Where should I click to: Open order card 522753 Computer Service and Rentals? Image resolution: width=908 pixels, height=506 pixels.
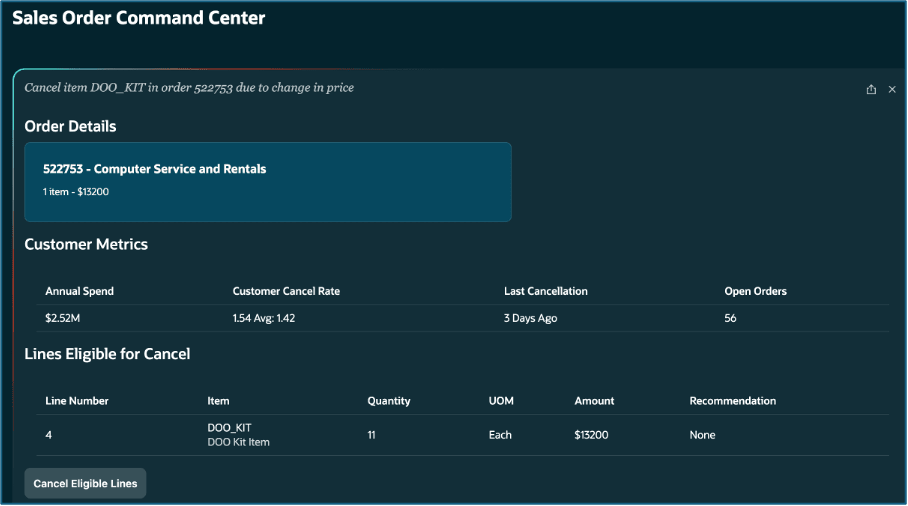coord(268,182)
